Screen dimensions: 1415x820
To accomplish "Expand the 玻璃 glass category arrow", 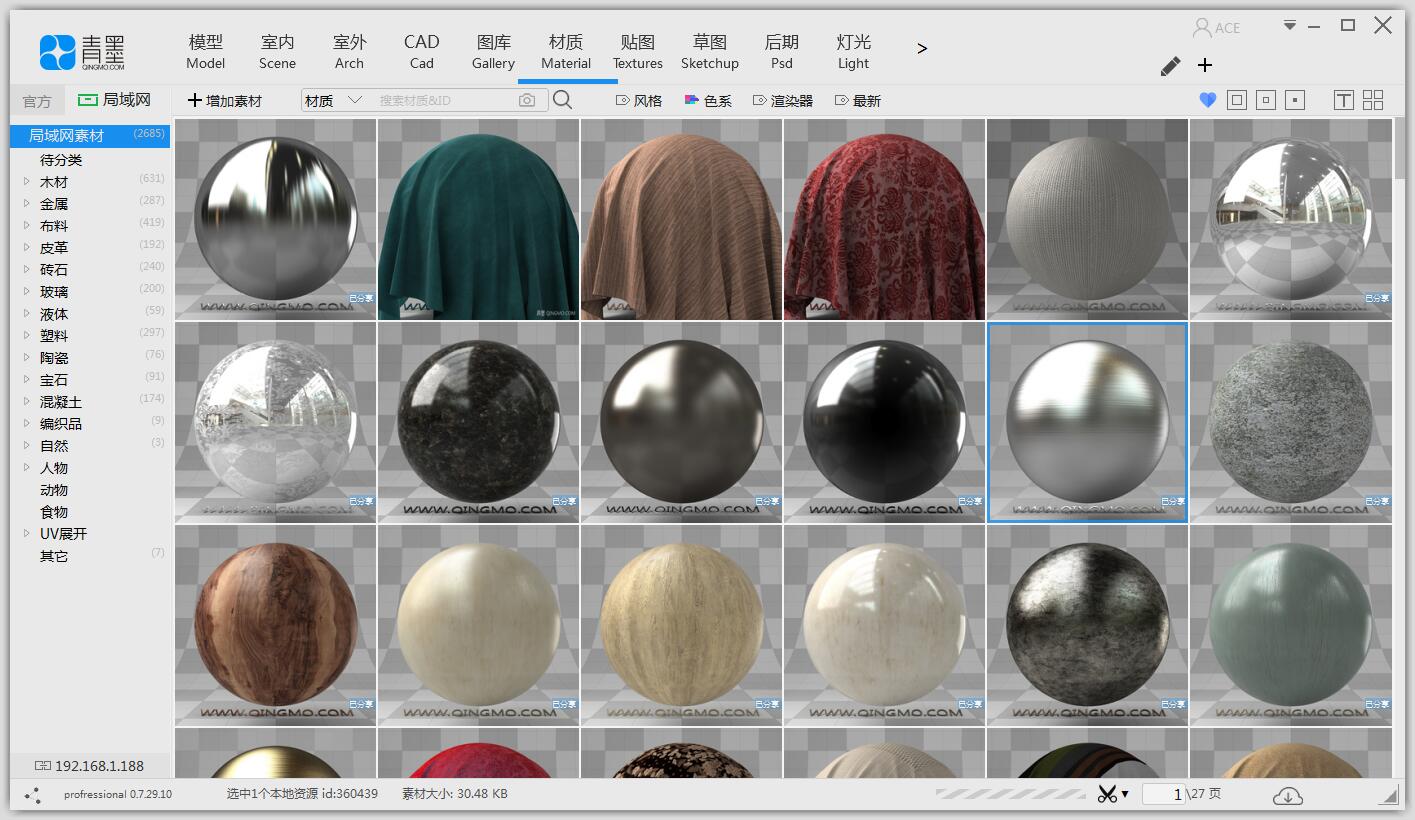I will click(x=27, y=292).
